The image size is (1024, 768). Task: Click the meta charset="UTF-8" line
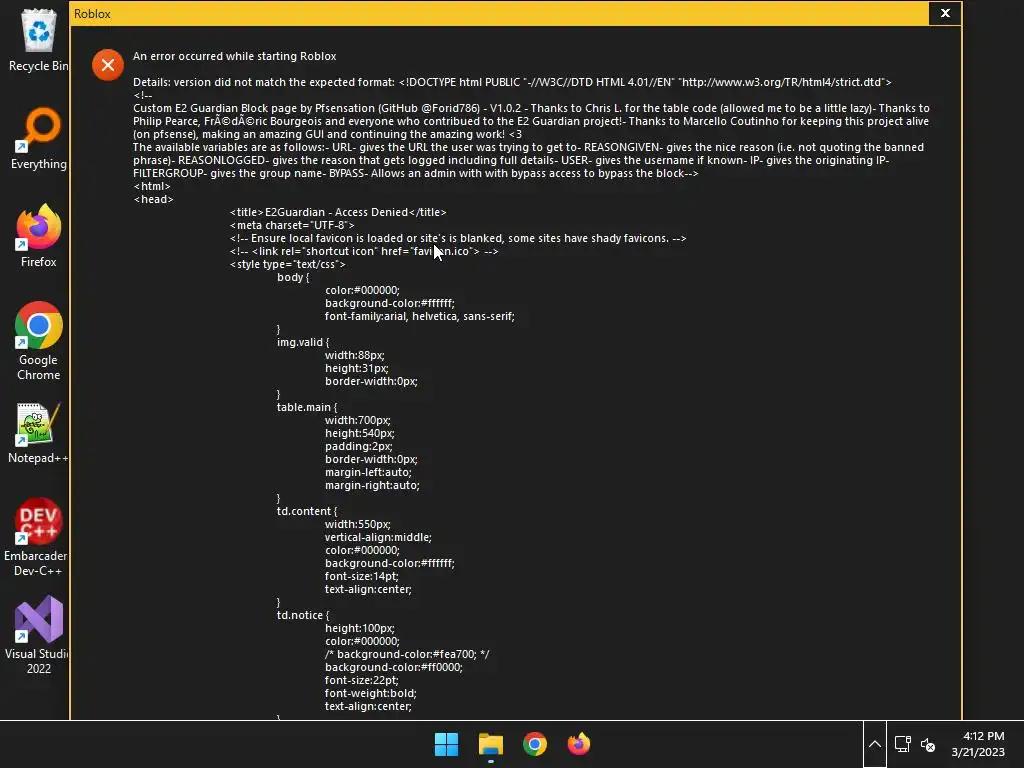coord(292,225)
